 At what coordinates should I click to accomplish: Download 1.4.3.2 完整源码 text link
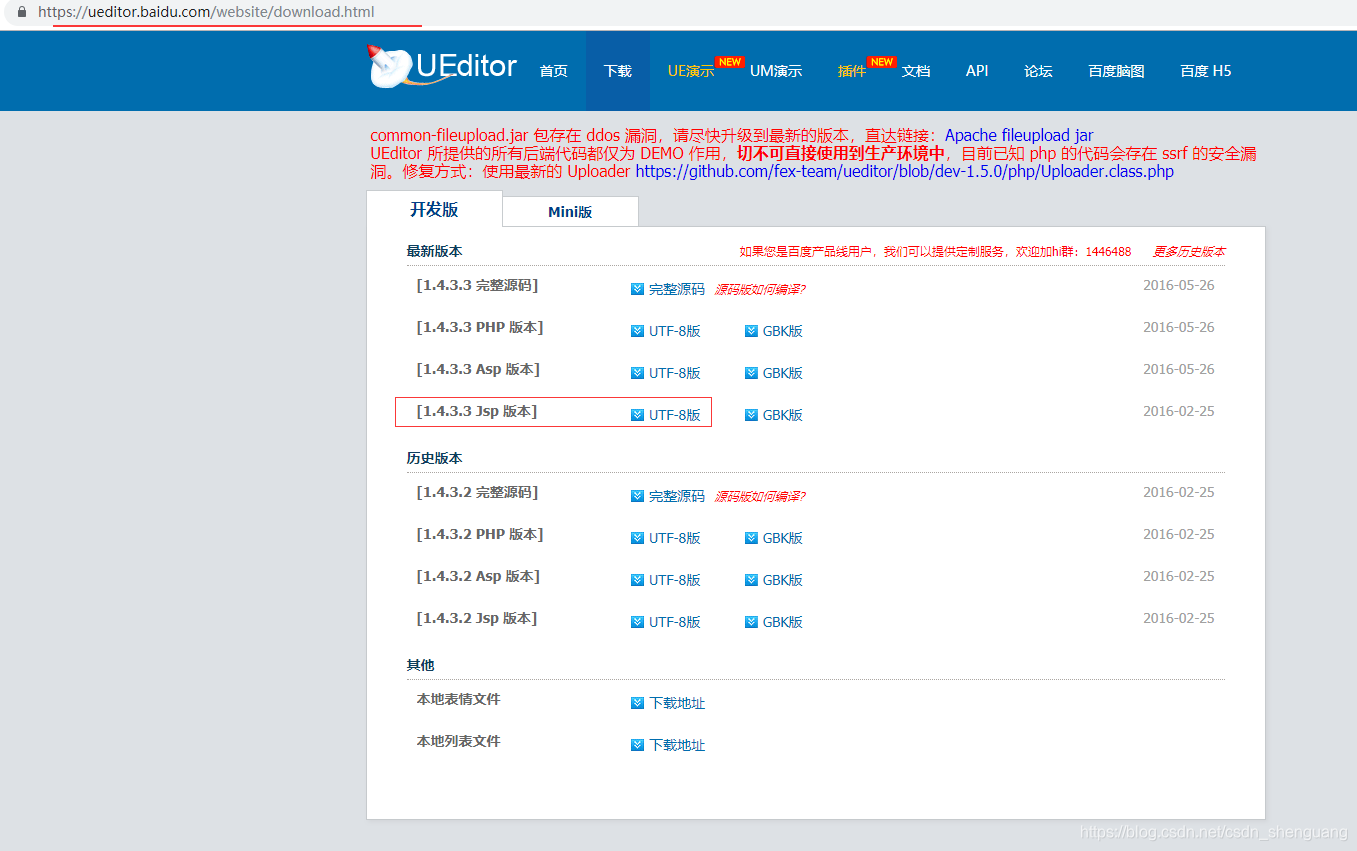click(x=677, y=496)
